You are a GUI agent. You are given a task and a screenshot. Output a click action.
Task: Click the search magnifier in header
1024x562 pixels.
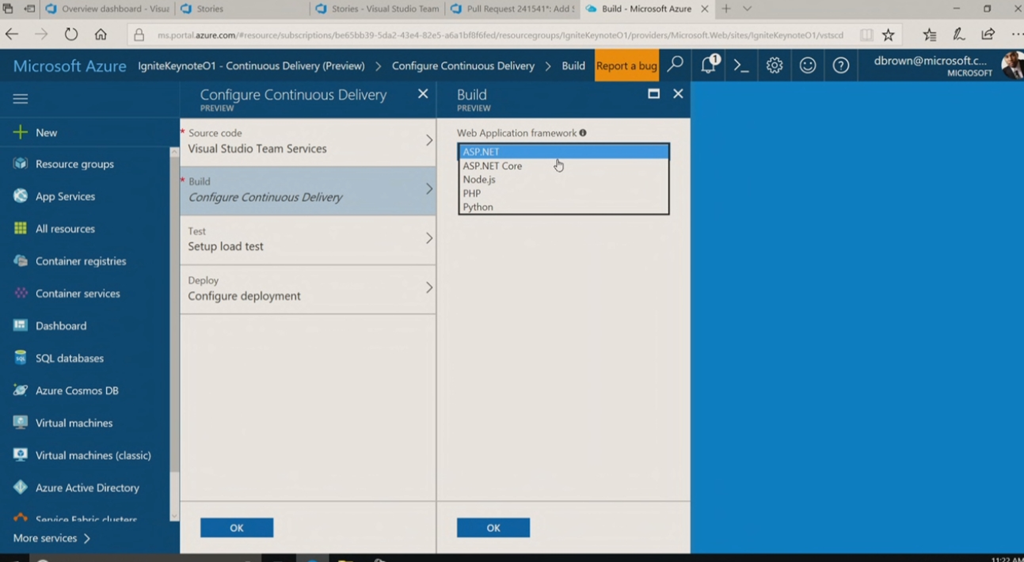676,65
